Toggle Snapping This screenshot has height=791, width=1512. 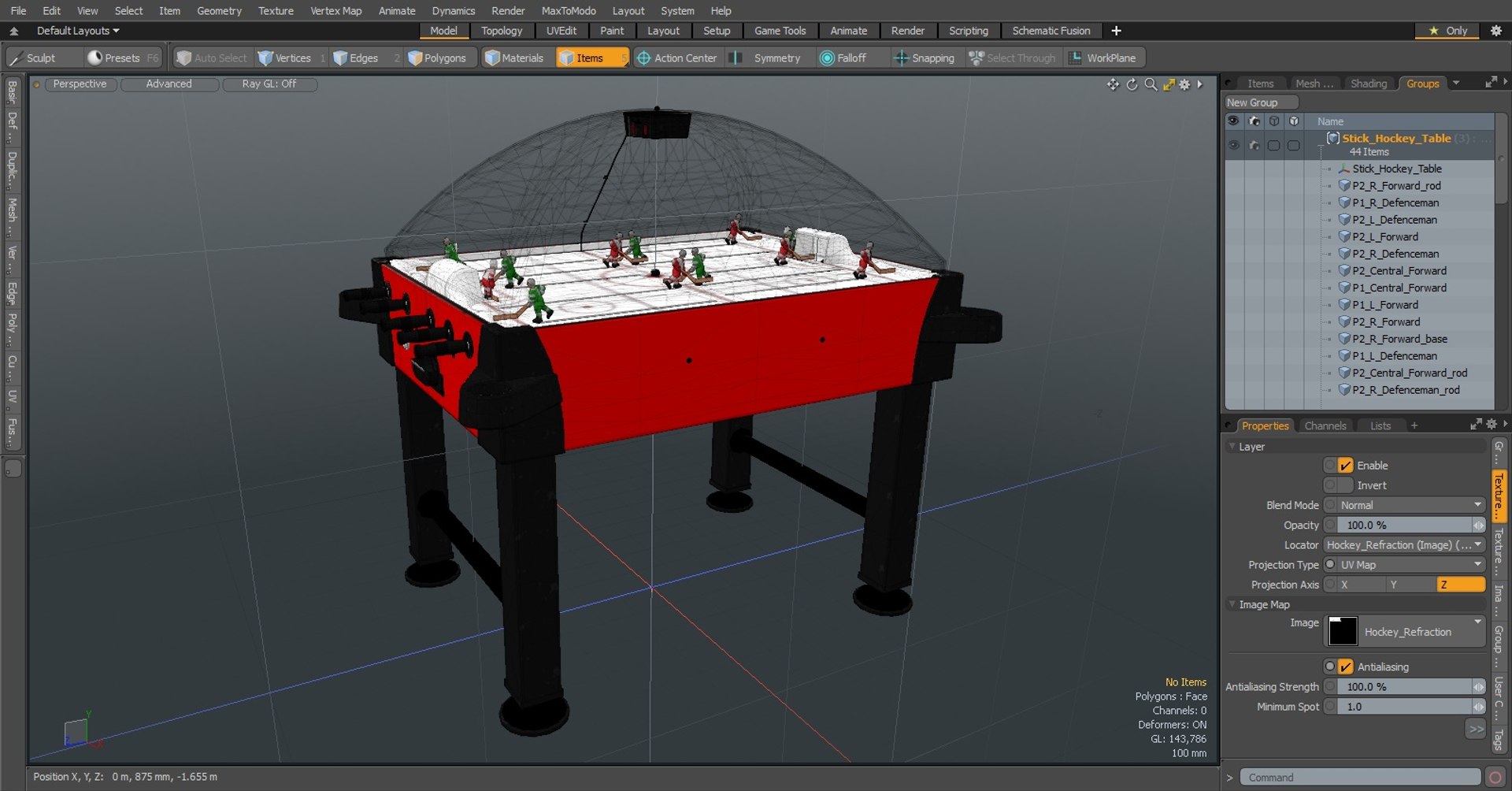tap(925, 58)
